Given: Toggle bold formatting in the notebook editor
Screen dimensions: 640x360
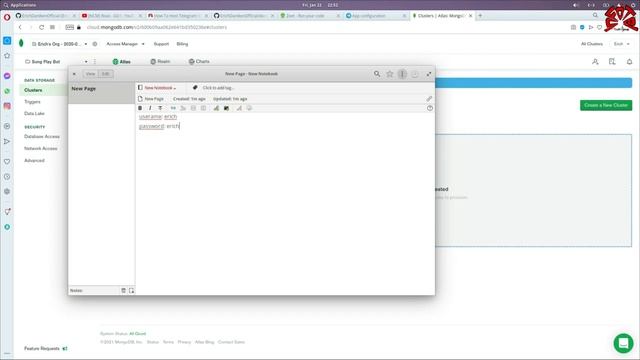Looking at the screenshot, I should (x=140, y=108).
